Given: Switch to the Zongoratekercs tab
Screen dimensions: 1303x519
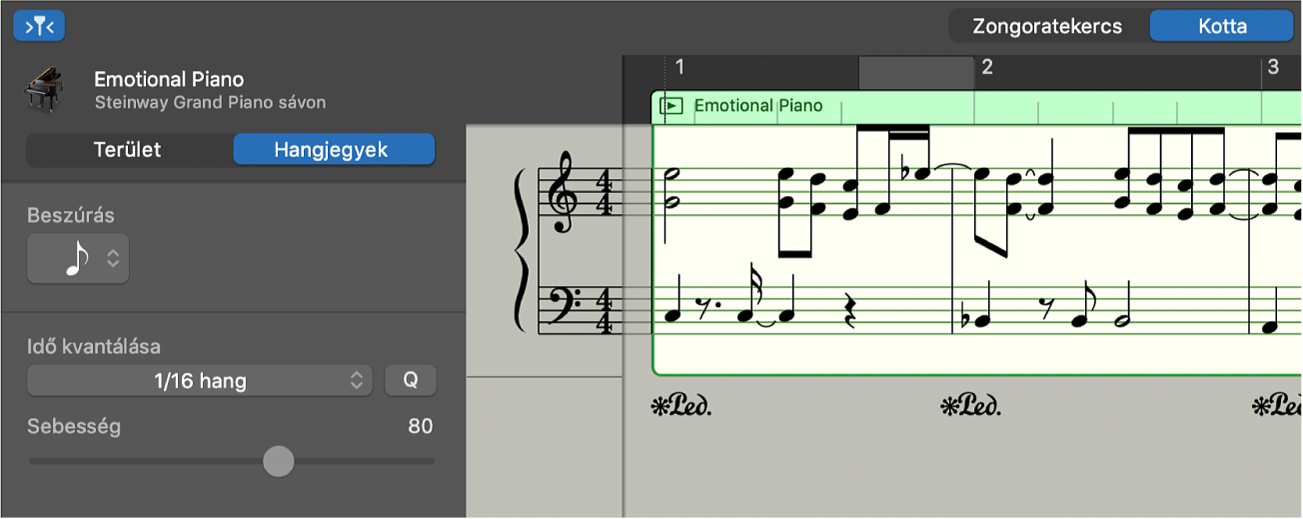Looking at the screenshot, I should point(1048,27).
